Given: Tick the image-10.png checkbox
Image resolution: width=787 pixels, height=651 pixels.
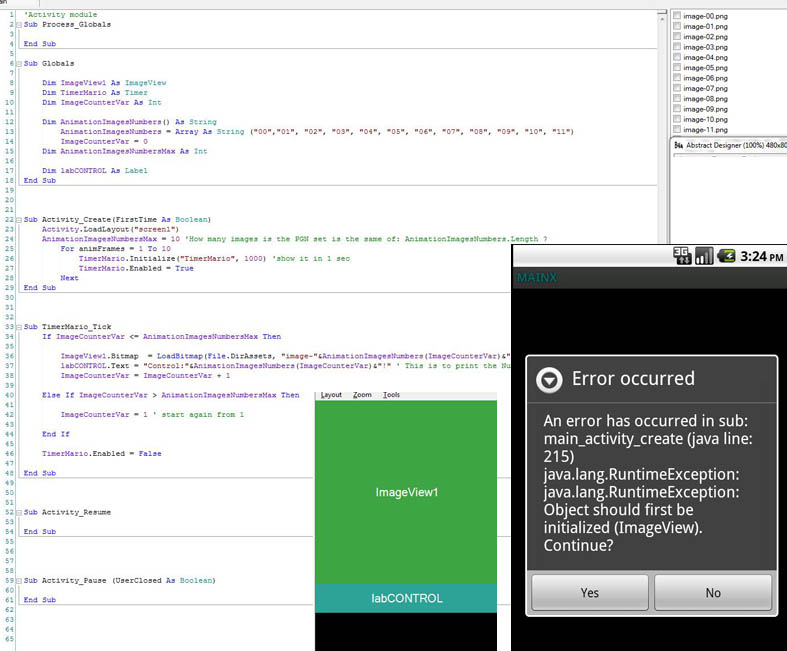Looking at the screenshot, I should [677, 119].
